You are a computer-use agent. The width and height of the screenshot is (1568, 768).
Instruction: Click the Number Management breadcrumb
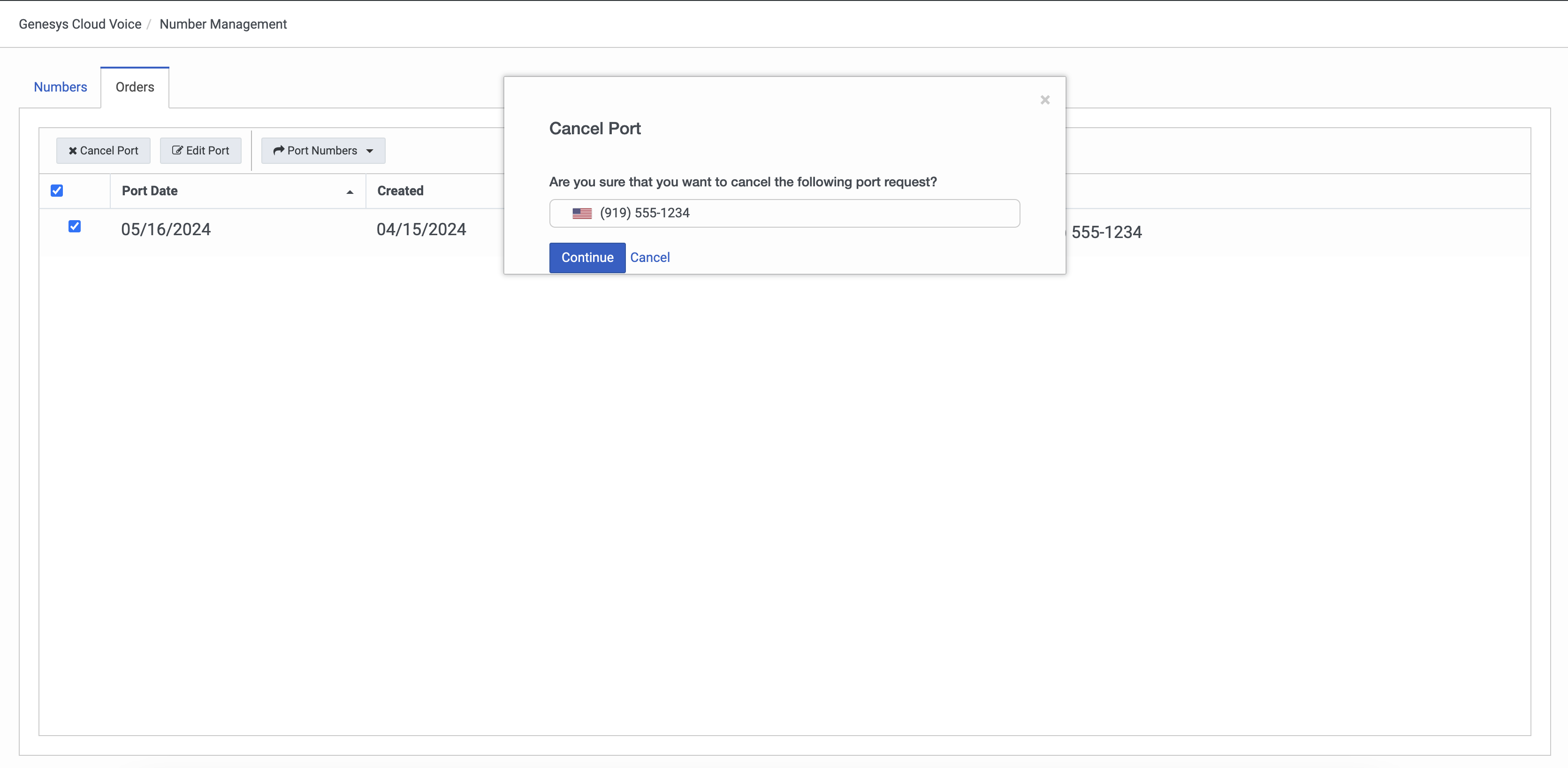(223, 24)
